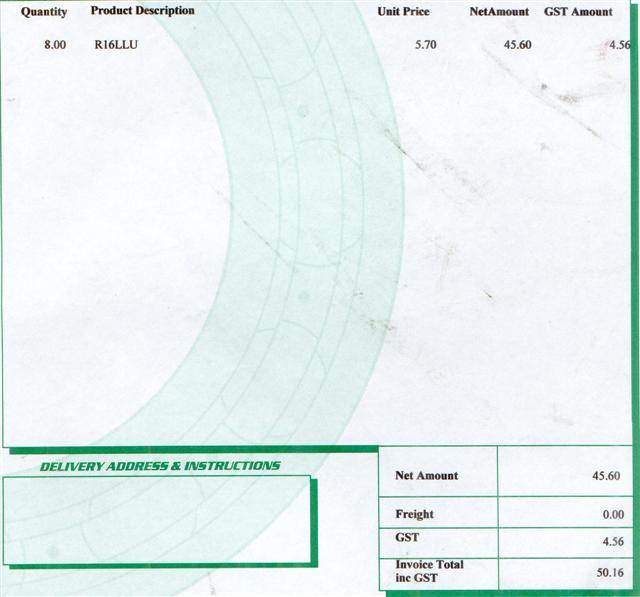Select the Freight label
Image resolution: width=640 pixels, height=597 pixels.
(415, 514)
